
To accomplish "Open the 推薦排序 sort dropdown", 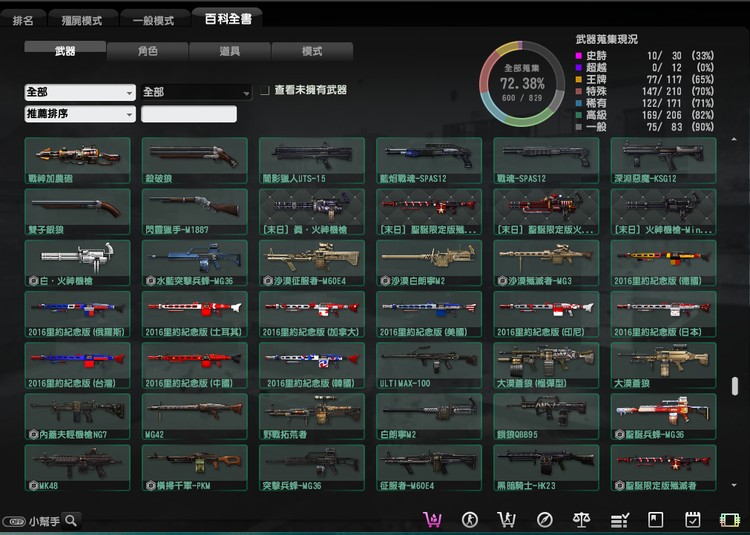I will pos(80,114).
